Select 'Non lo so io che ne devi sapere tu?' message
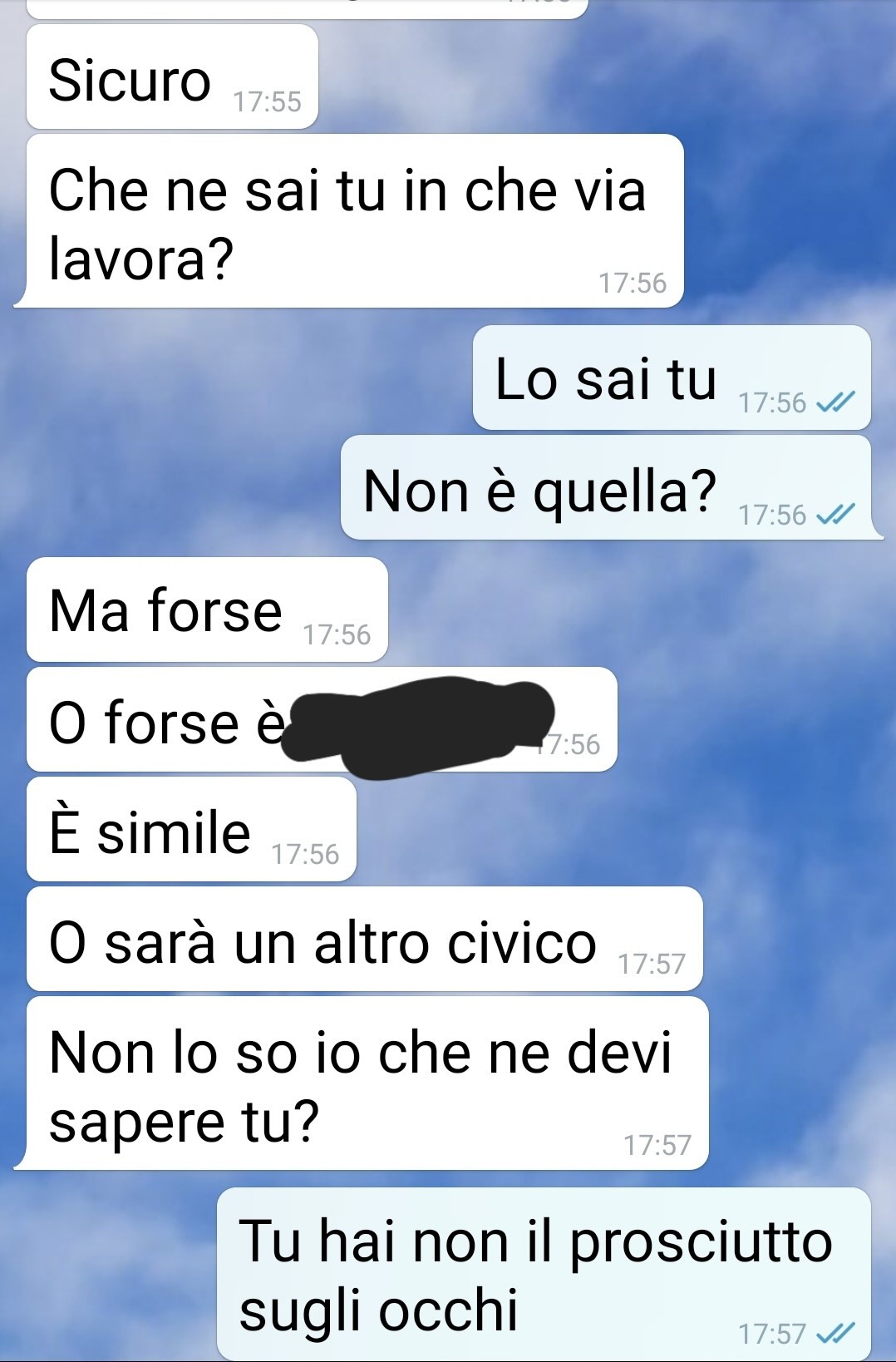This screenshot has width=896, height=1362. pyautogui.click(x=362, y=1083)
